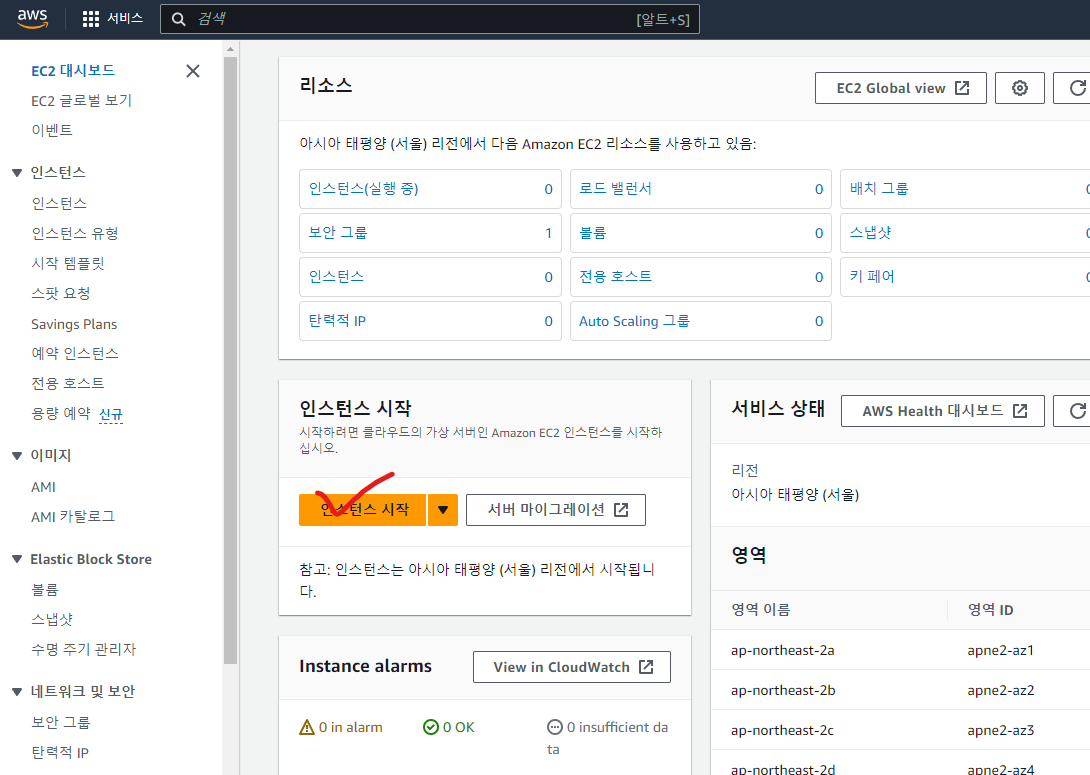Open 용량 예약 in sidebar
The width and height of the screenshot is (1090, 775).
[x=60, y=414]
